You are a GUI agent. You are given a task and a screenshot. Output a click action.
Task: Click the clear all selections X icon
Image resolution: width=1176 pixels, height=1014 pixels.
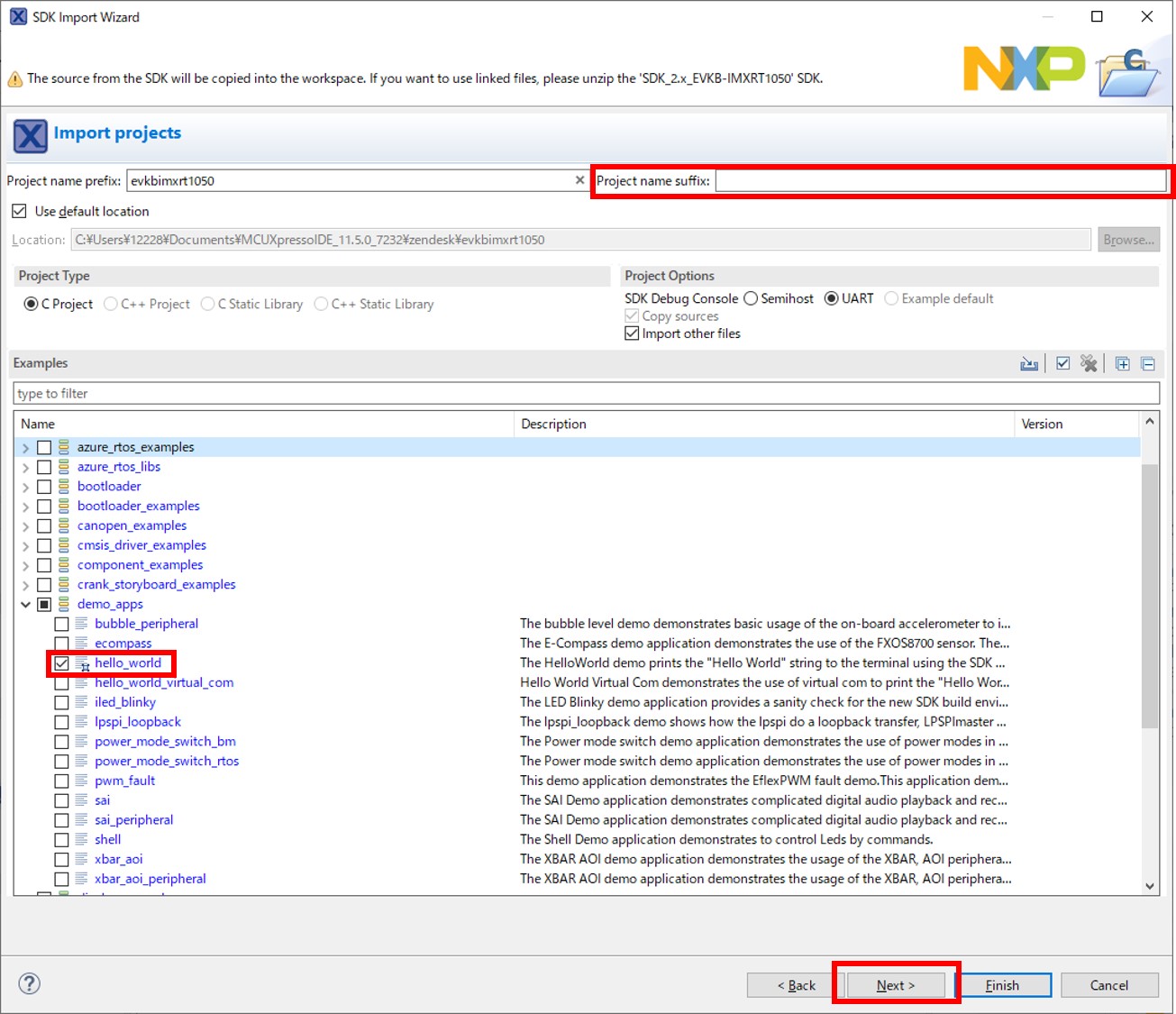[1089, 363]
